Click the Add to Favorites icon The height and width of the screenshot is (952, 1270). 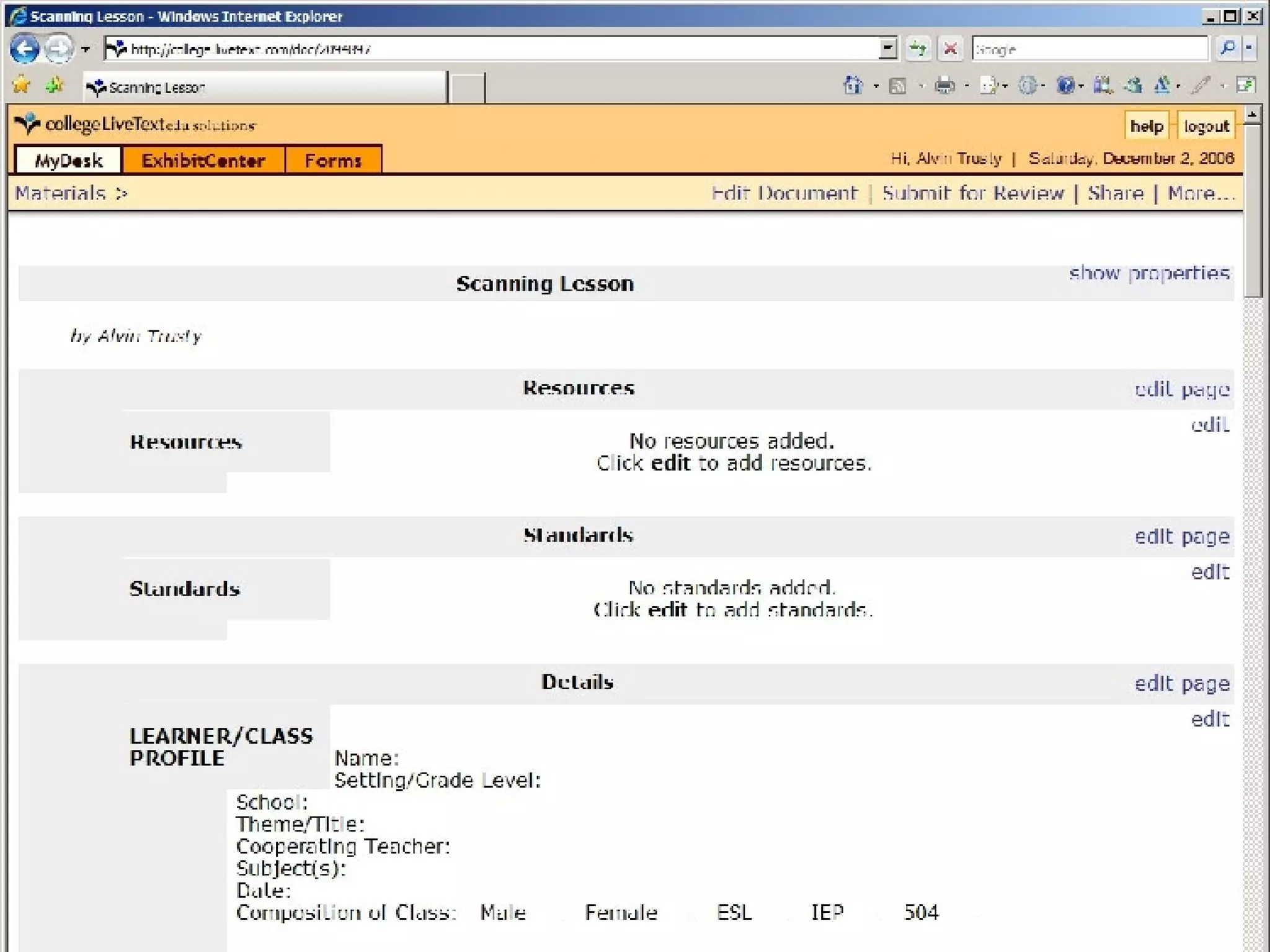(x=55, y=85)
